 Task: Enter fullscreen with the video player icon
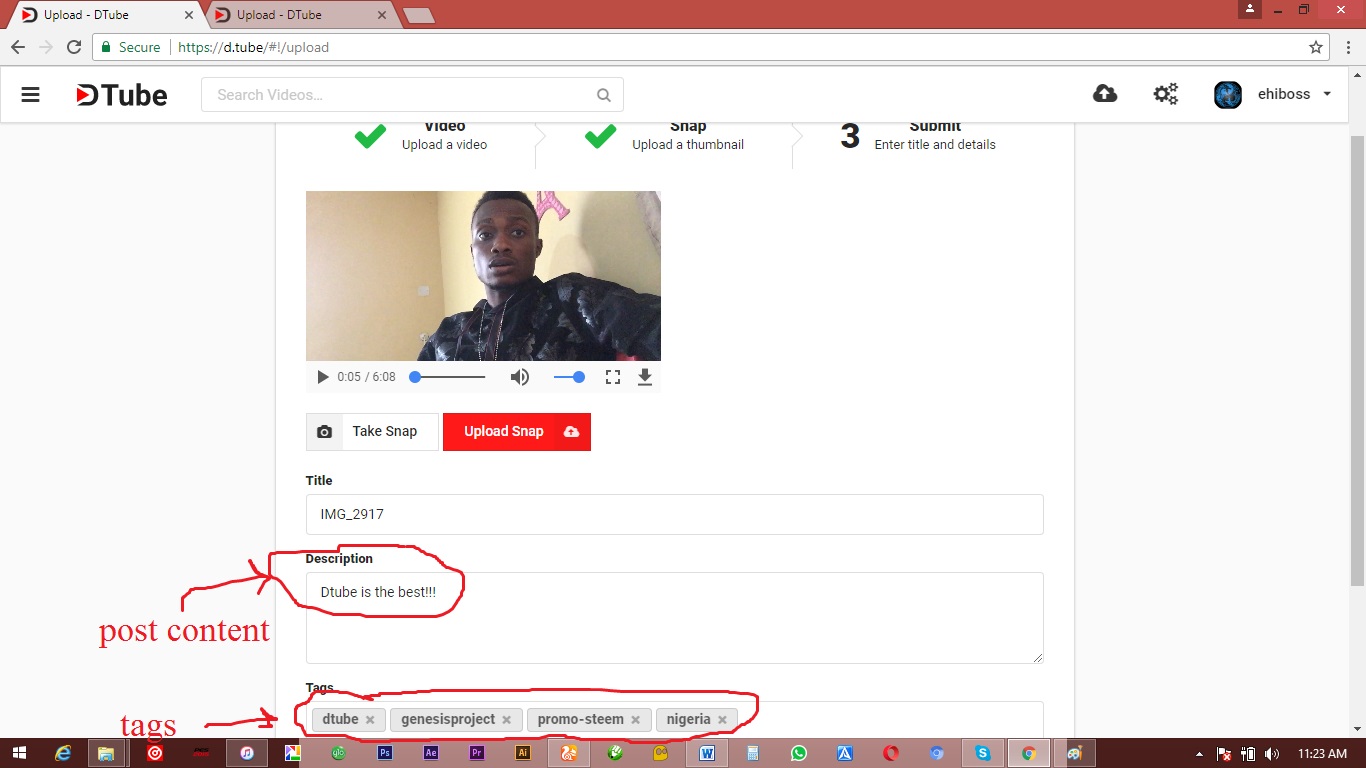coord(613,377)
